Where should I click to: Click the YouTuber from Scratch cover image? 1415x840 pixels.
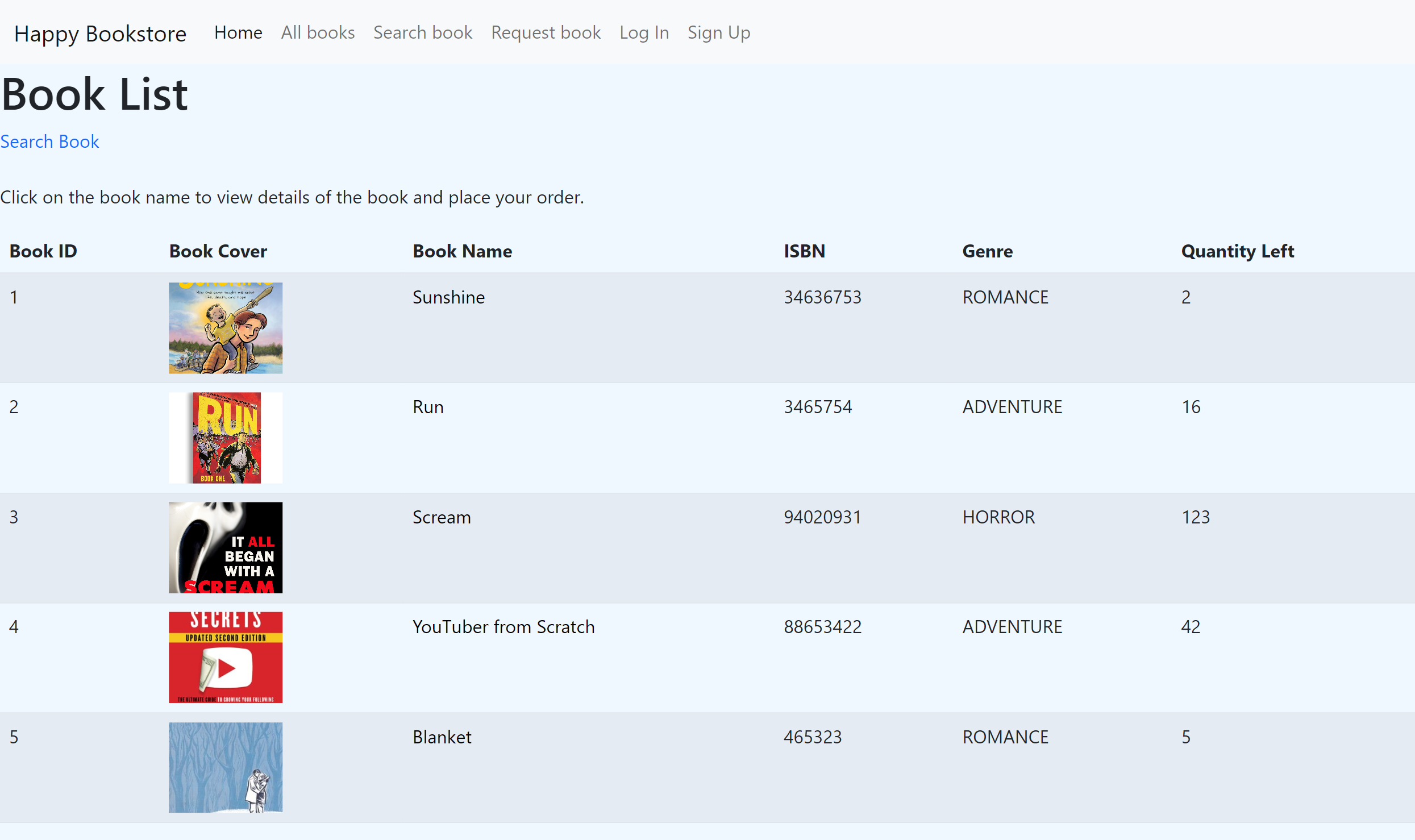coord(226,657)
